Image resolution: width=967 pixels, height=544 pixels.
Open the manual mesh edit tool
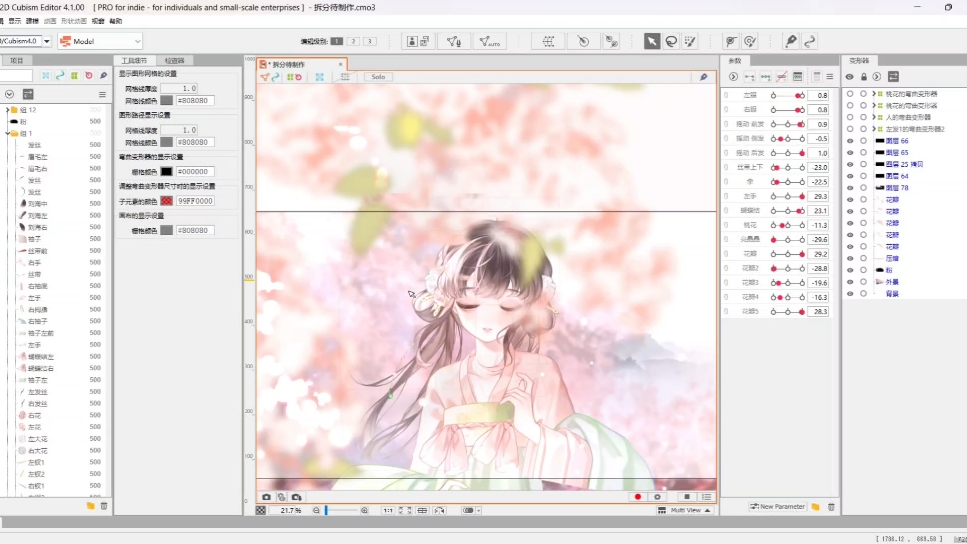click(454, 41)
